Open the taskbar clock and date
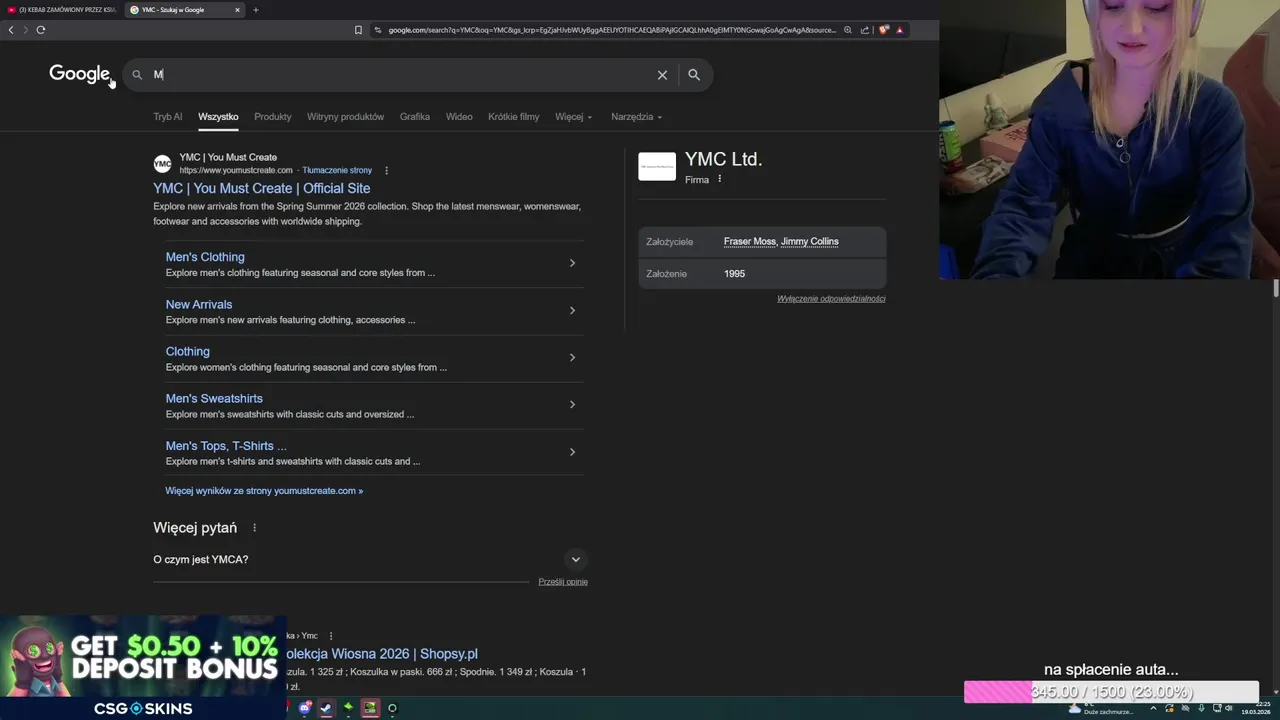This screenshot has height=720, width=1280. (1254, 708)
